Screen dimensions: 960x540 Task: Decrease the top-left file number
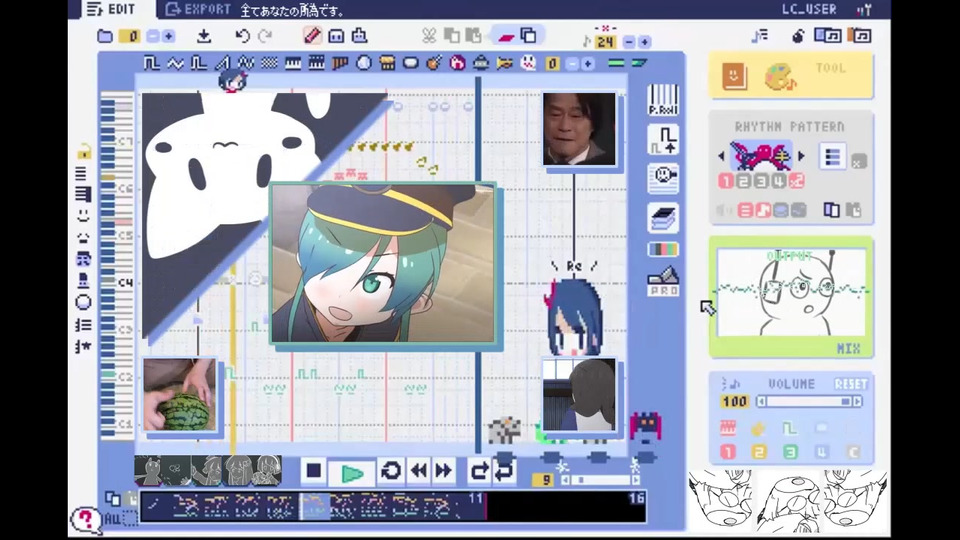pos(153,36)
